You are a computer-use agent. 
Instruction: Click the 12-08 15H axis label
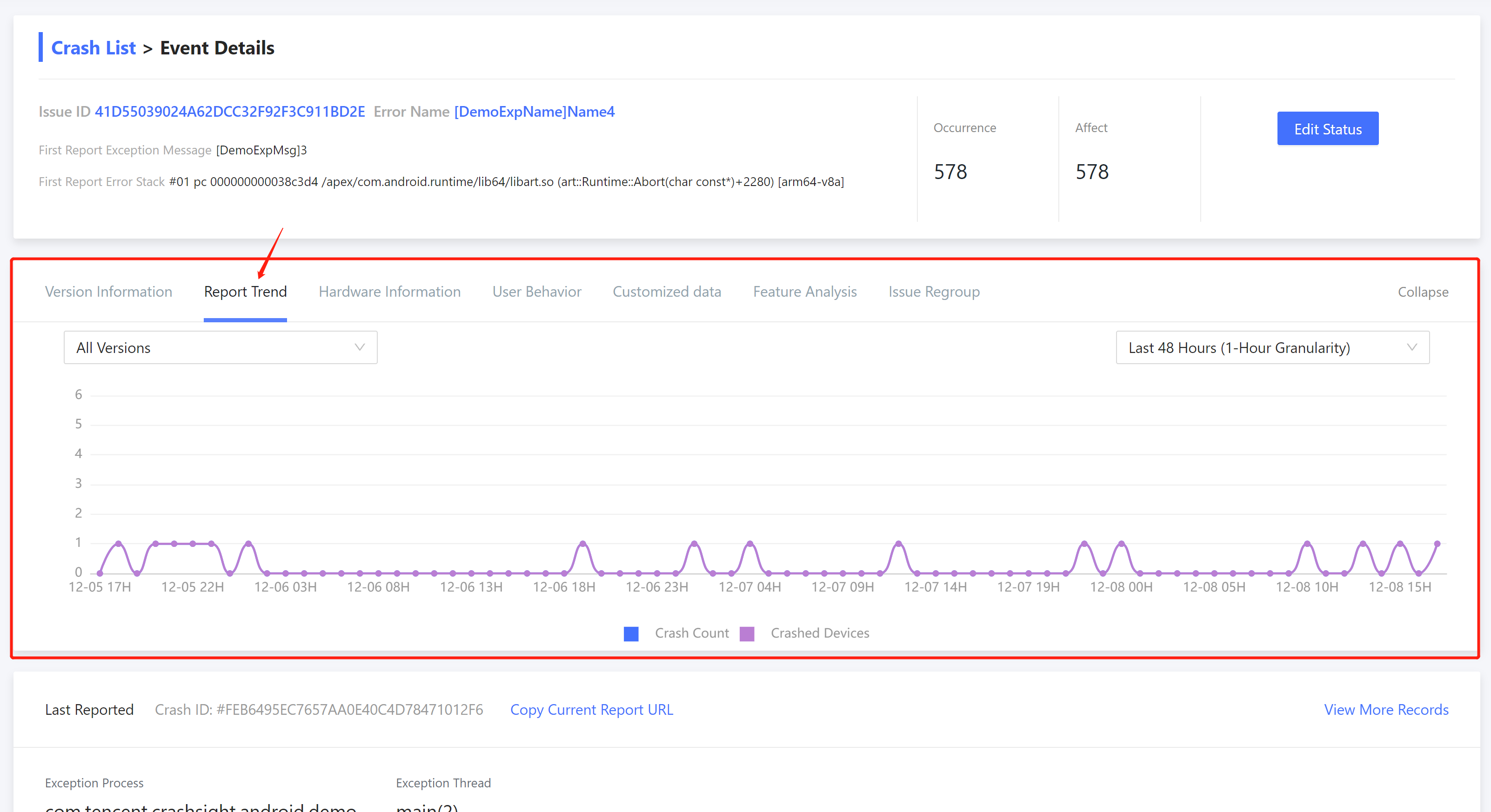coord(1399,587)
